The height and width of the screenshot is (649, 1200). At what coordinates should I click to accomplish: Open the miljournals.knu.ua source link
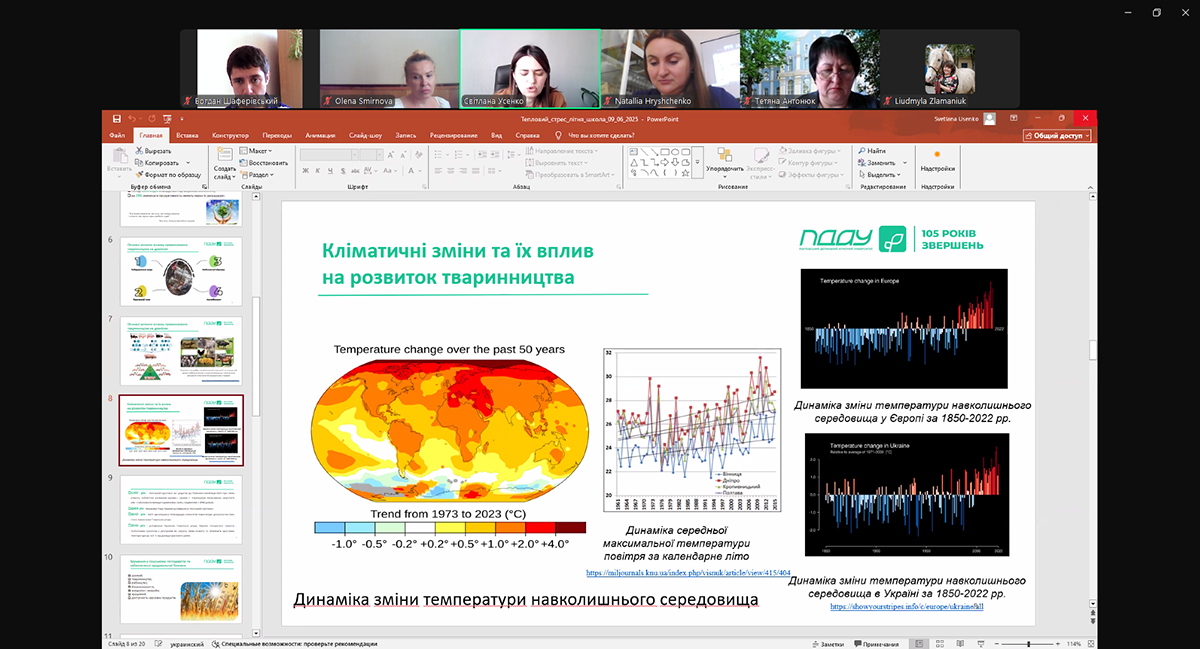click(x=687, y=573)
